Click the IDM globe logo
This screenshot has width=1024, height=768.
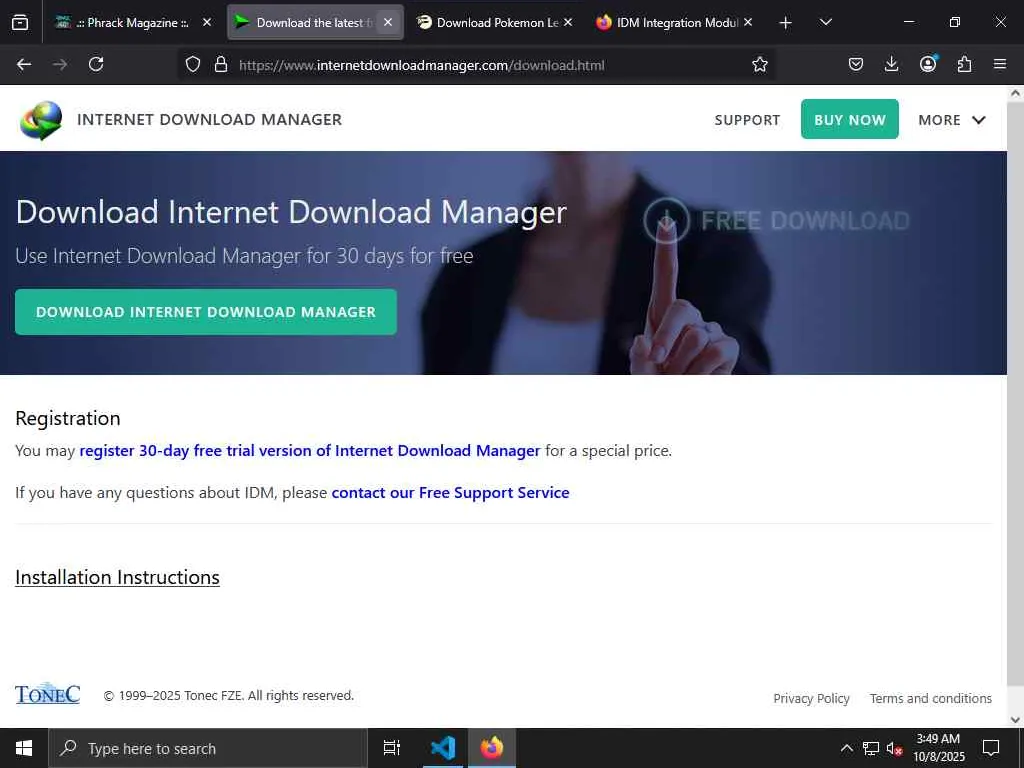[40, 120]
